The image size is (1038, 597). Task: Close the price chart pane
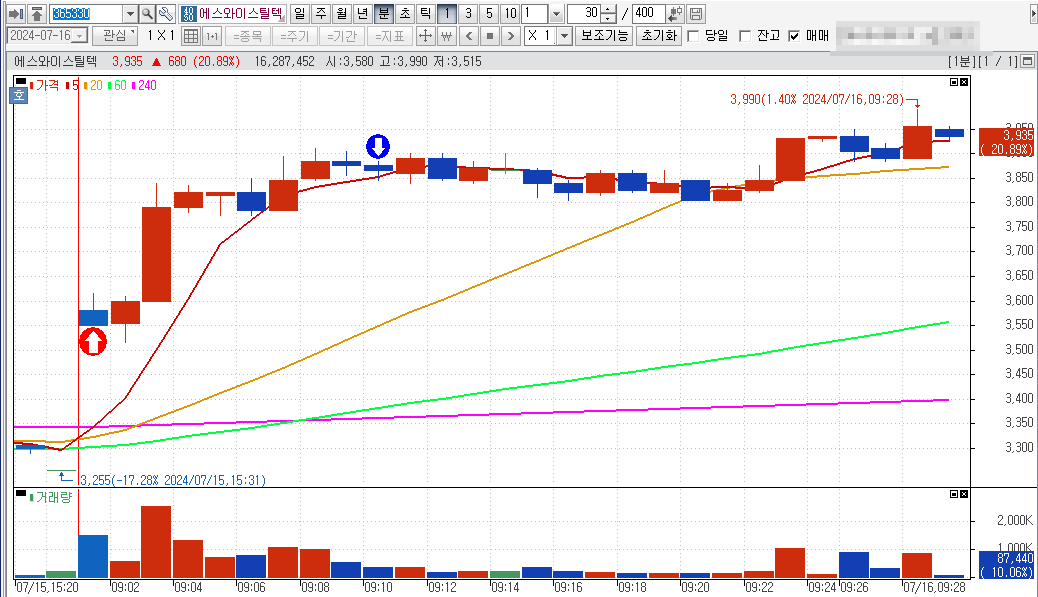(964, 82)
